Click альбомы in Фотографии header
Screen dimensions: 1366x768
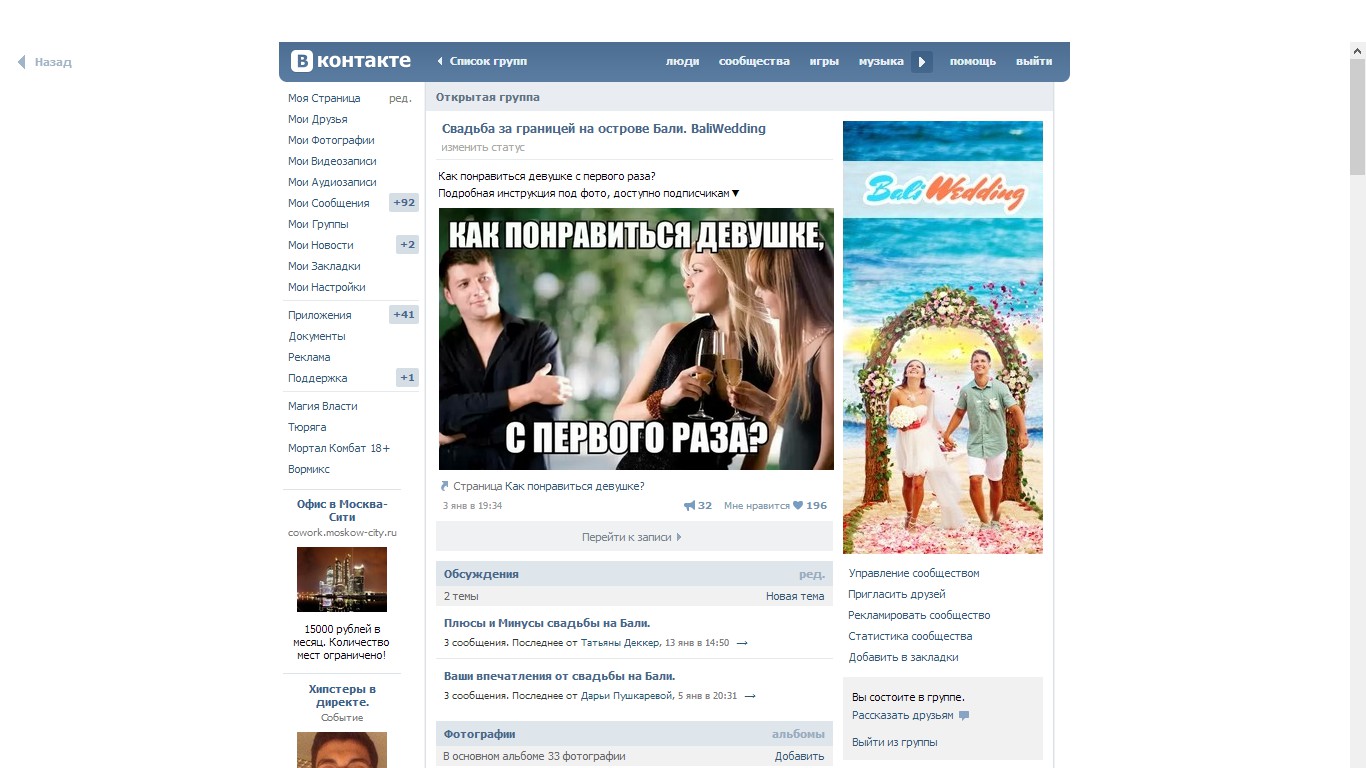coord(798,734)
